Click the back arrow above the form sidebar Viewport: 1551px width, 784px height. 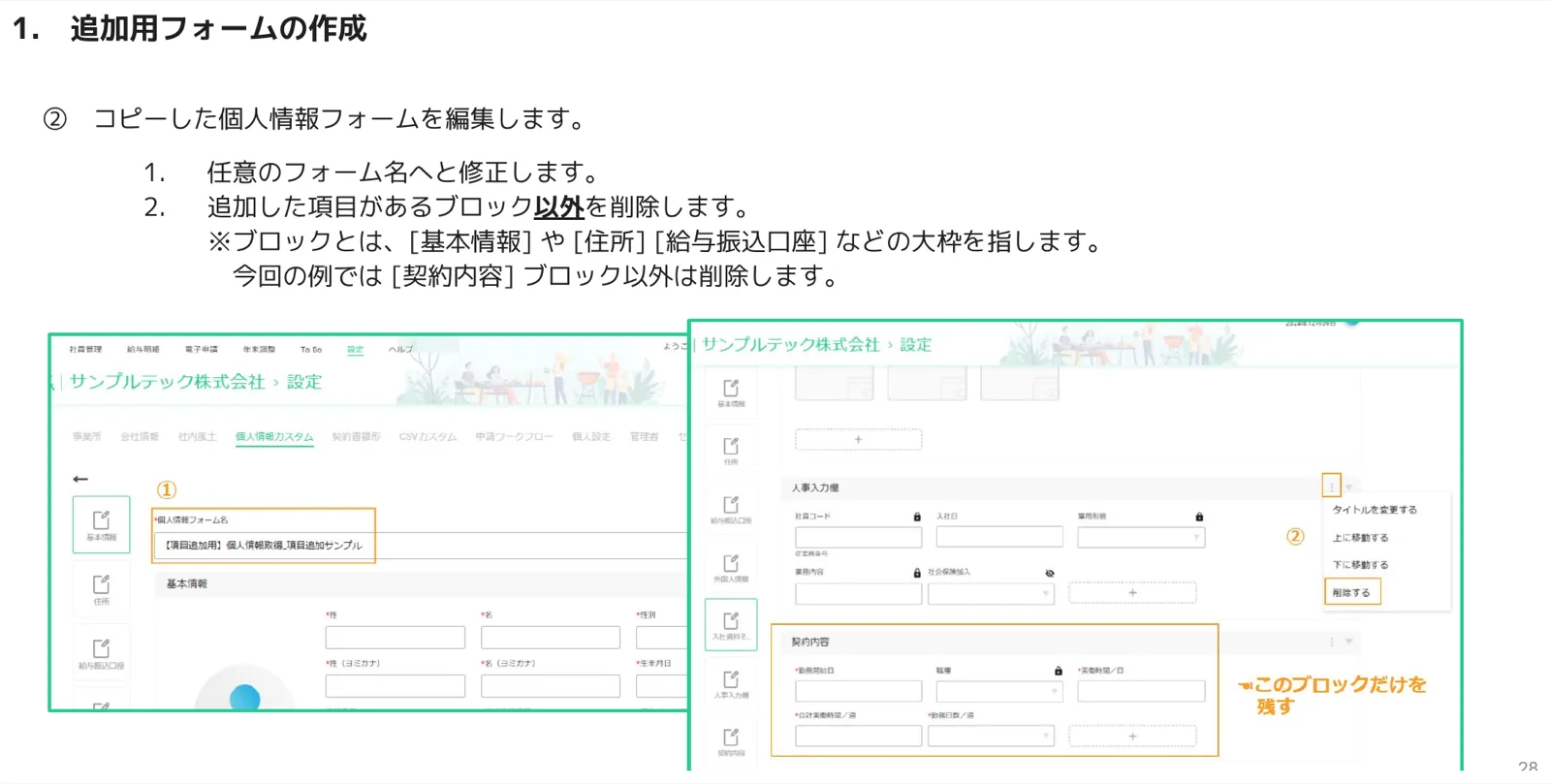[80, 479]
